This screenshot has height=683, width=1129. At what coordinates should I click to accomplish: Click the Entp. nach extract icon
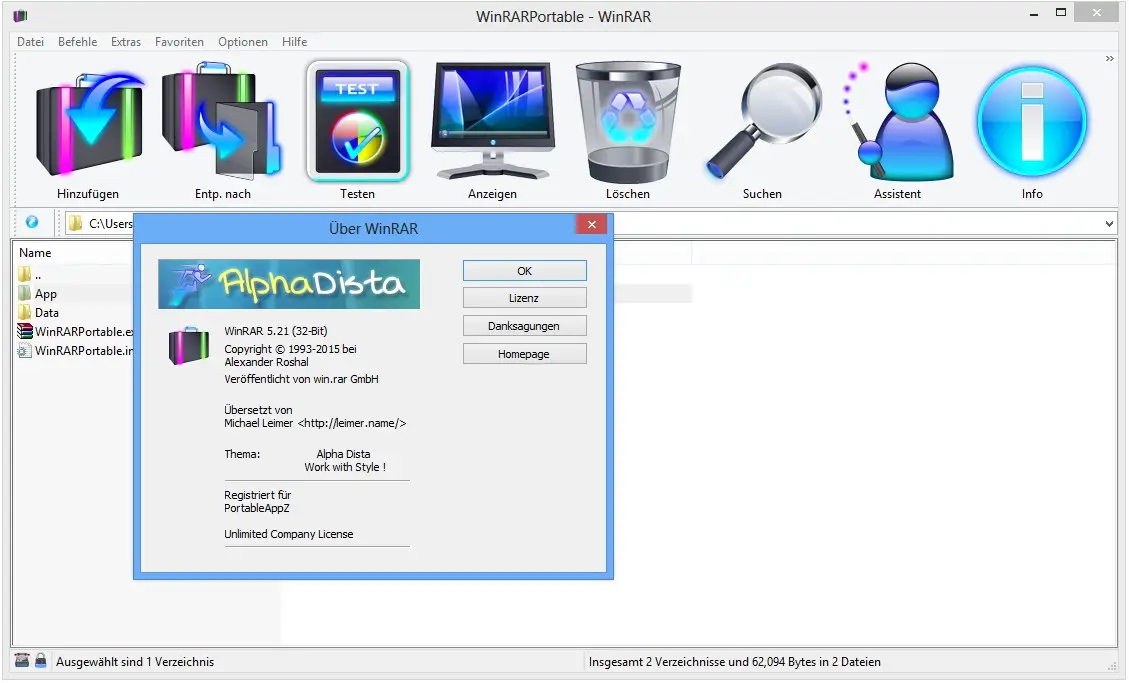click(x=222, y=120)
